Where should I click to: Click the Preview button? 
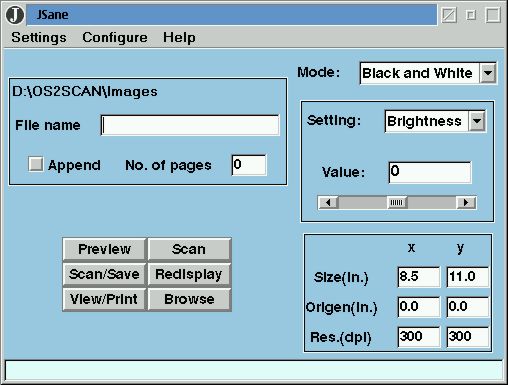point(105,249)
